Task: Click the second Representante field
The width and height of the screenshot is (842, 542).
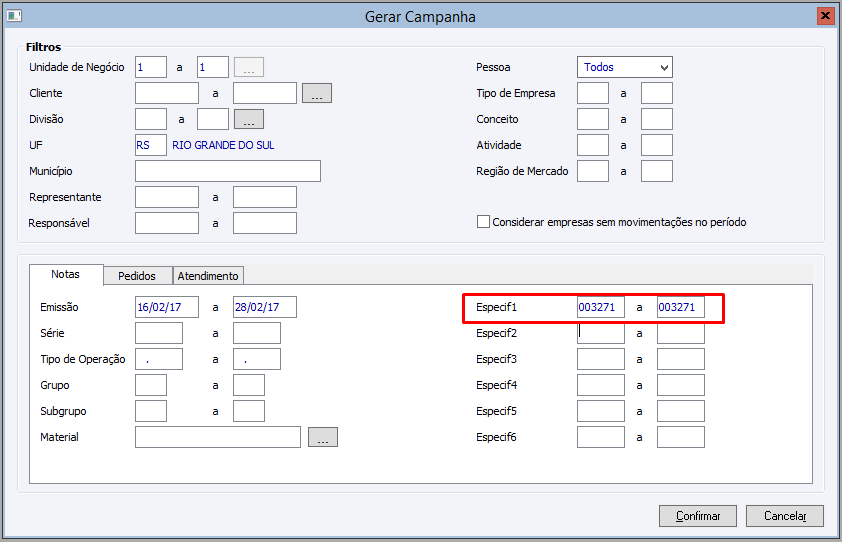Action: [x=265, y=197]
